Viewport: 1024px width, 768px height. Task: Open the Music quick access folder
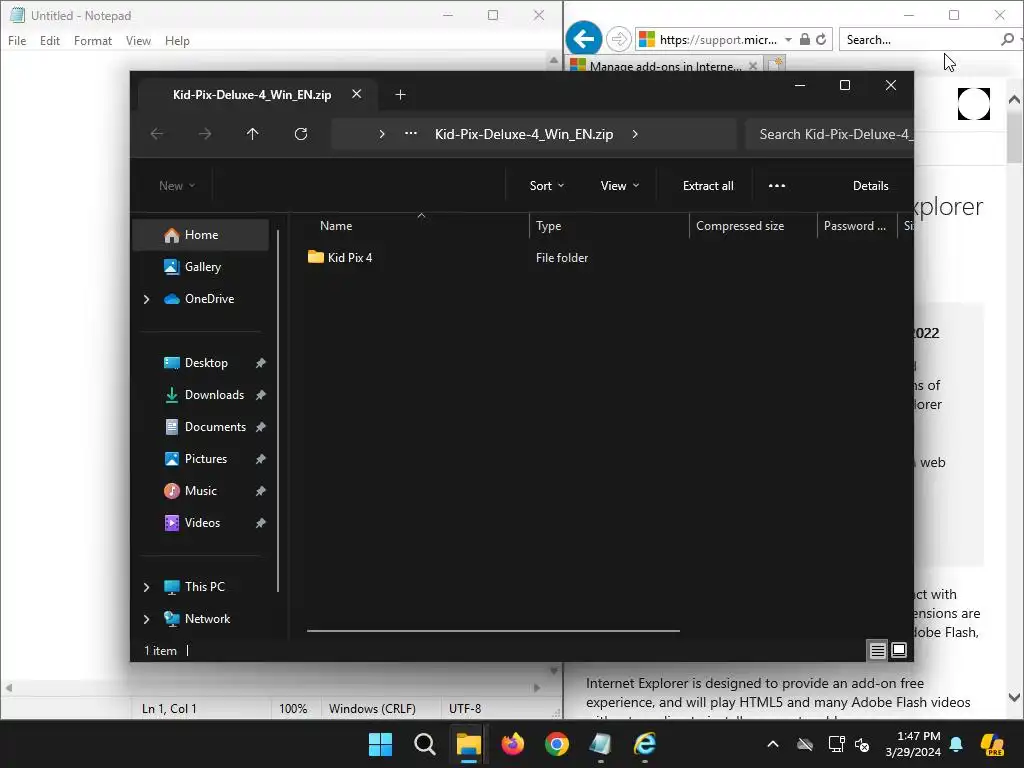(200, 490)
